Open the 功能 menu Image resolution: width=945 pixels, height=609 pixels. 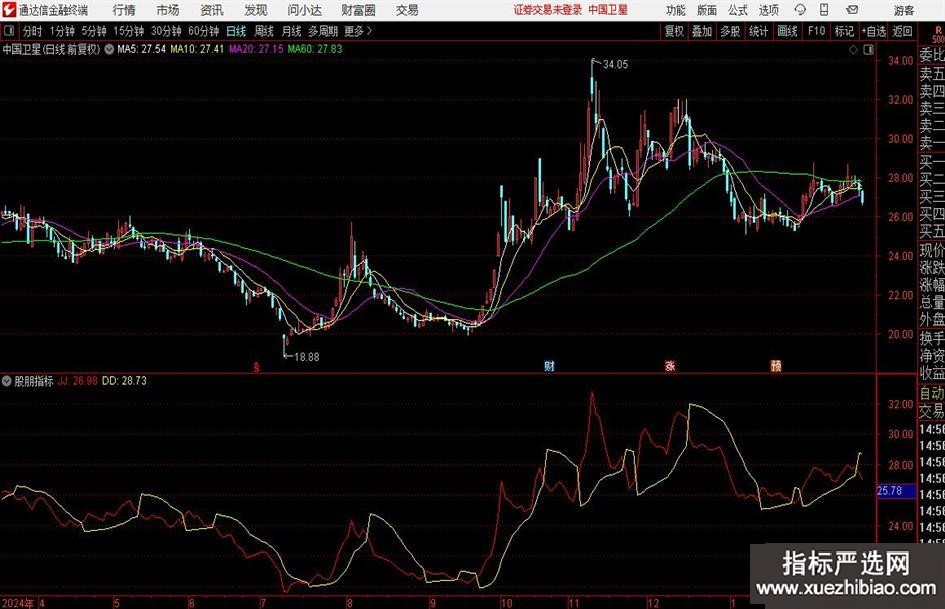pos(676,10)
